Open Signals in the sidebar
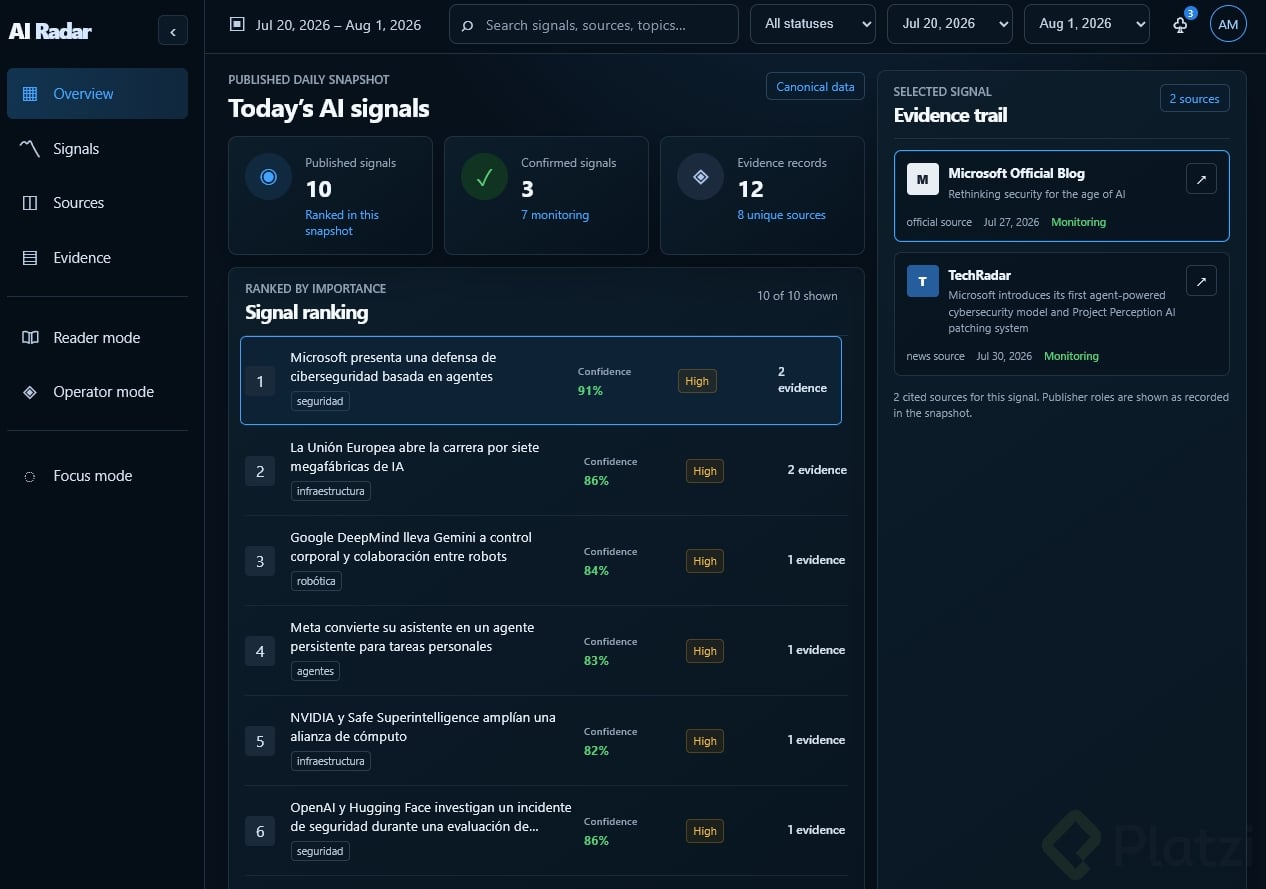1266x889 pixels. [x=97, y=148]
